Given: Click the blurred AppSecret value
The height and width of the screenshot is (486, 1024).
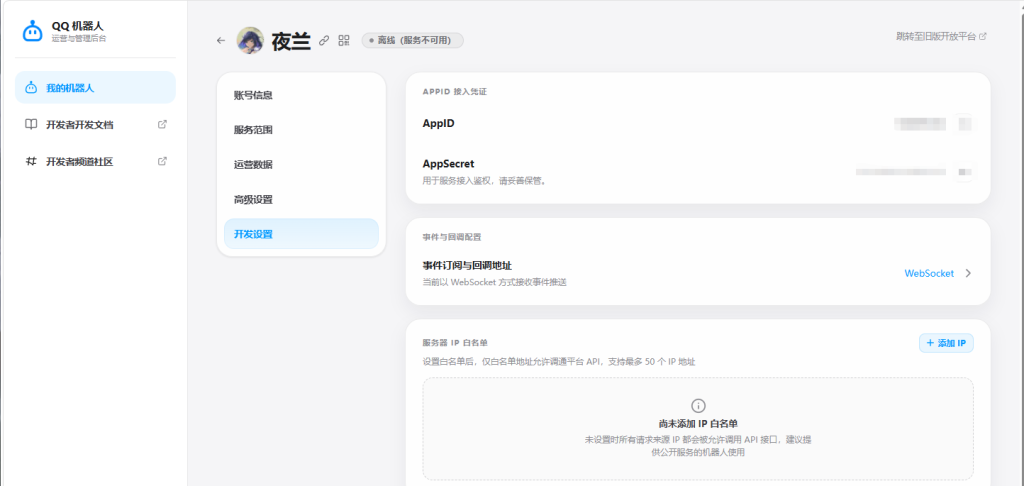Looking at the screenshot, I should [901, 172].
